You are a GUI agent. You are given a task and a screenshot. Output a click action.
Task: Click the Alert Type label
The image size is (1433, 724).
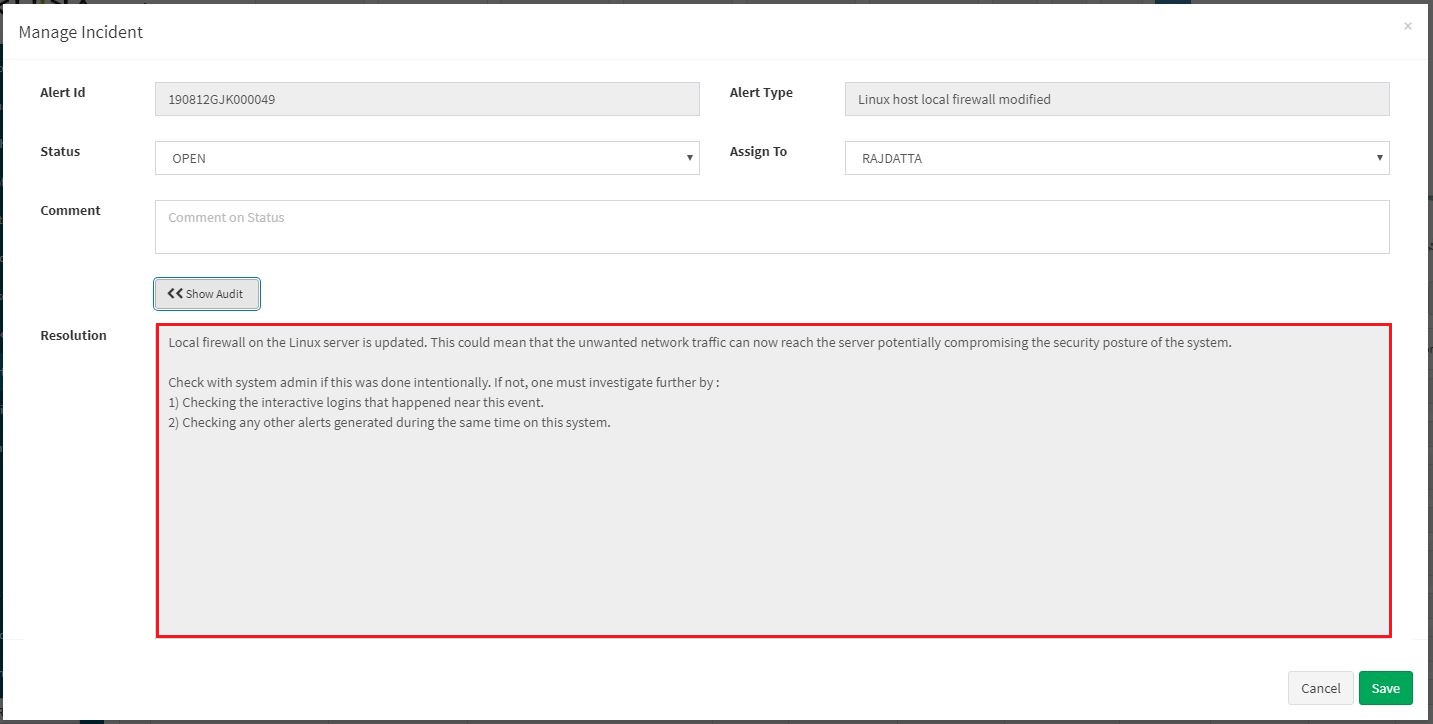click(x=761, y=93)
